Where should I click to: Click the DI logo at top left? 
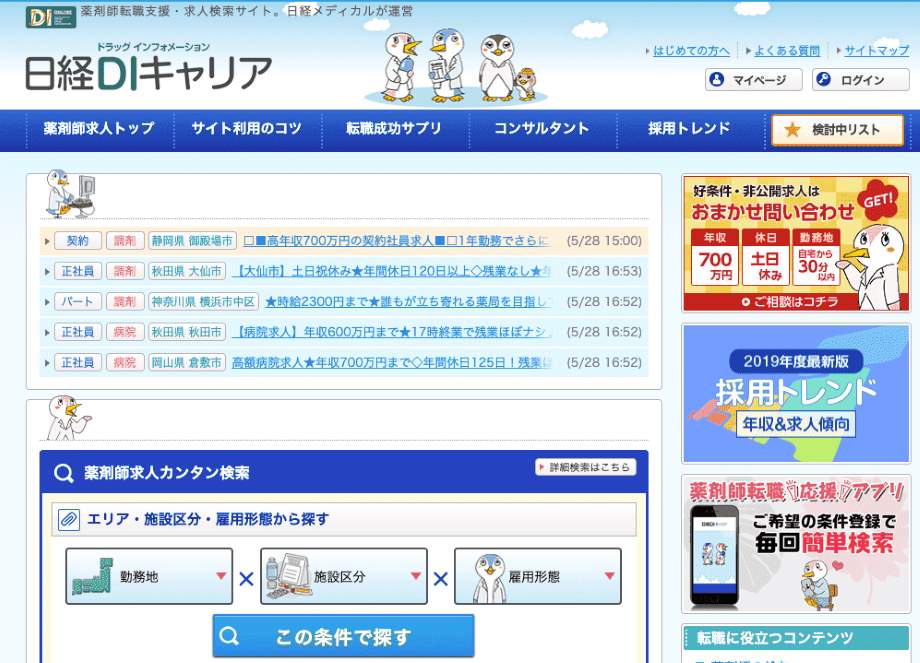[50, 17]
